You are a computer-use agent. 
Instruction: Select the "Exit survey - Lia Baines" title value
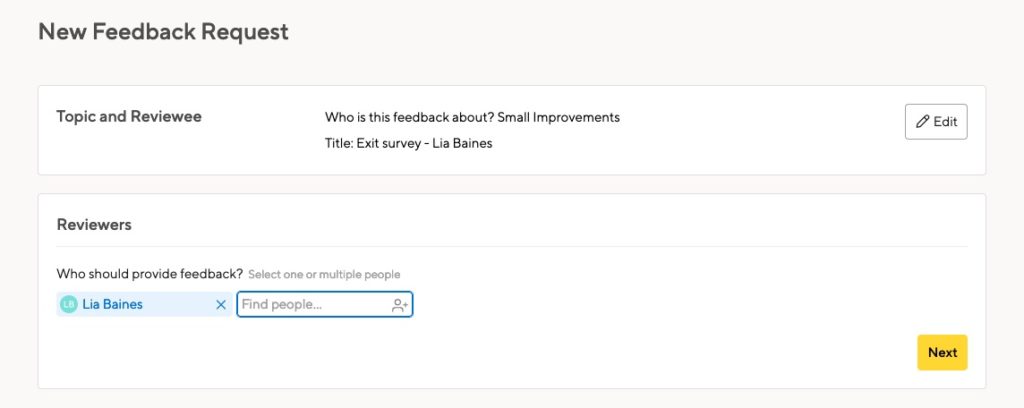click(x=424, y=143)
